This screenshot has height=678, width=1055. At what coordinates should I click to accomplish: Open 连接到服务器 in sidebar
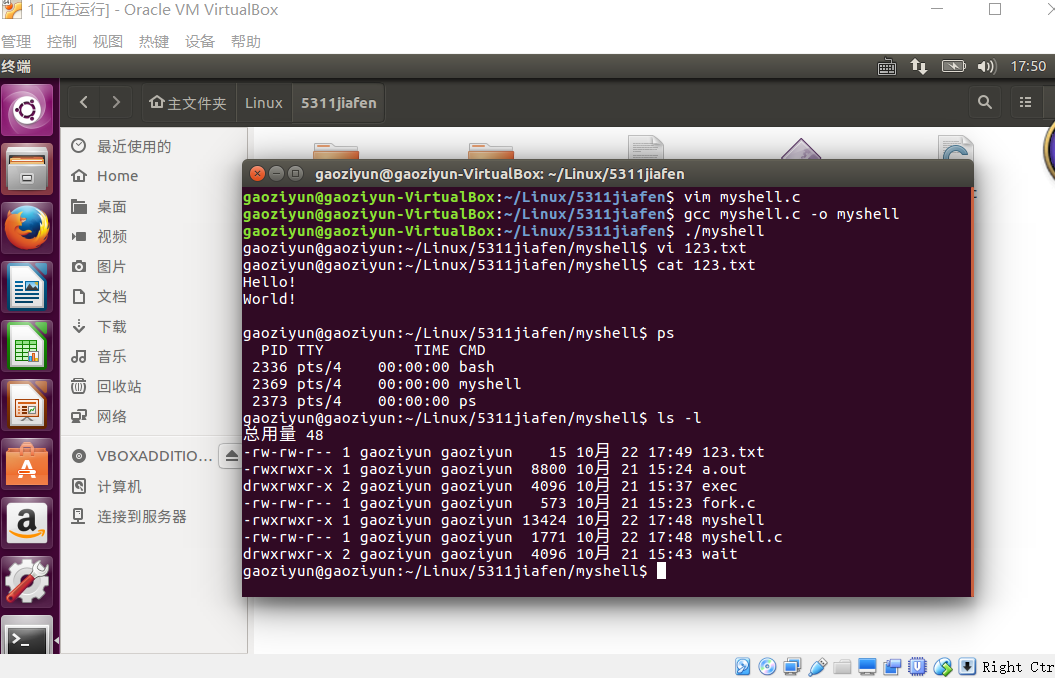155,517
